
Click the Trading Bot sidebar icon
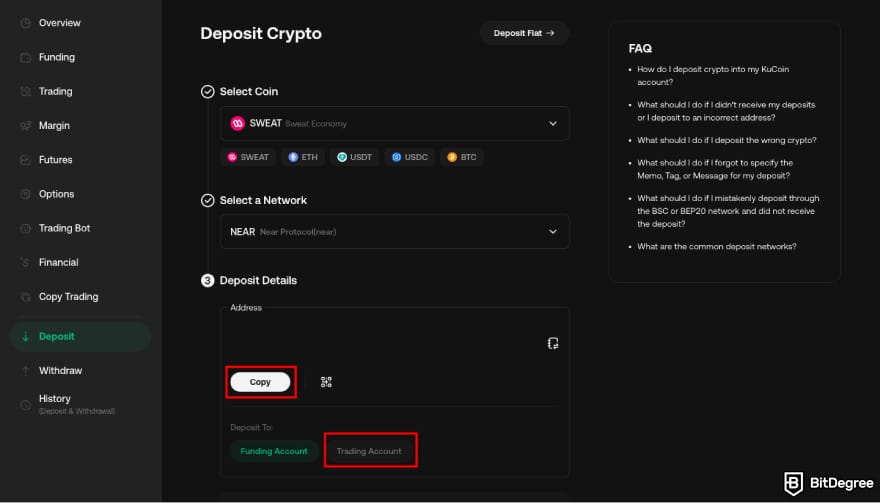tap(26, 228)
